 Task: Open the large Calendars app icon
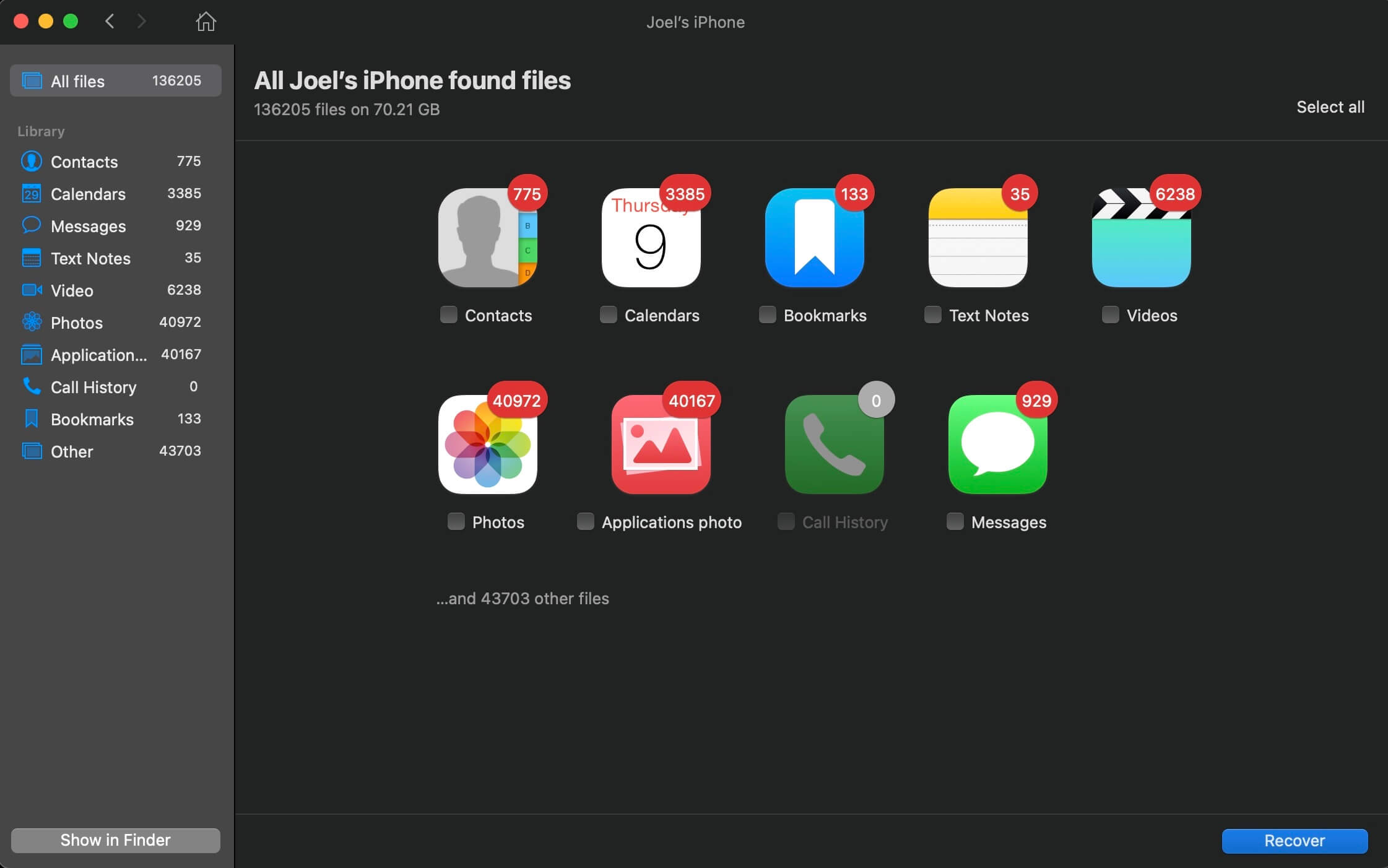(651, 237)
